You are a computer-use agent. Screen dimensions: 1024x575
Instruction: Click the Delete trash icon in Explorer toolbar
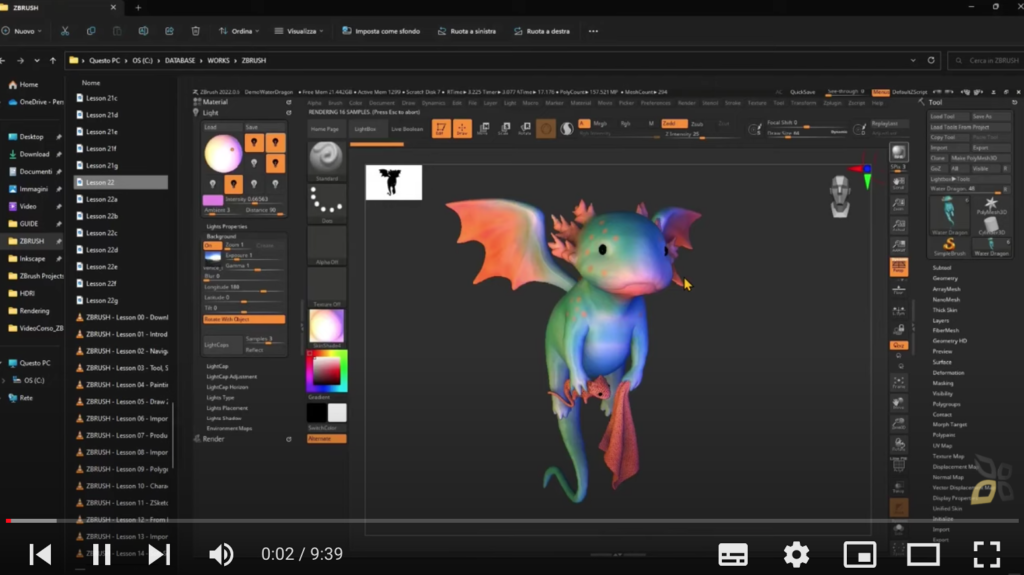click(195, 31)
